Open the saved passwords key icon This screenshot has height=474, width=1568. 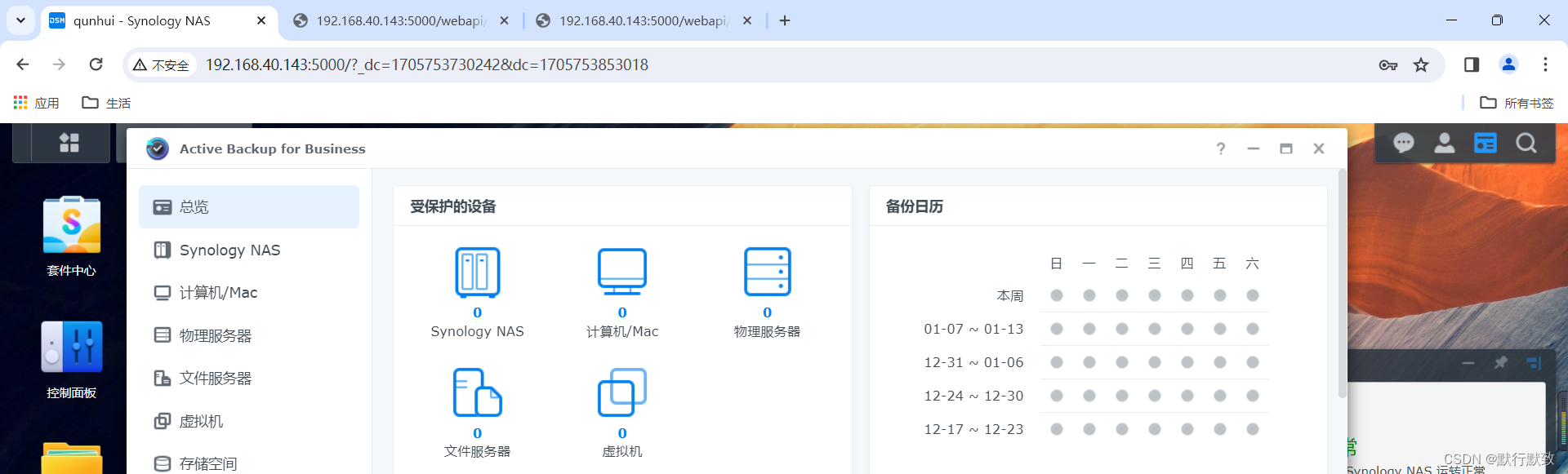(x=1388, y=65)
